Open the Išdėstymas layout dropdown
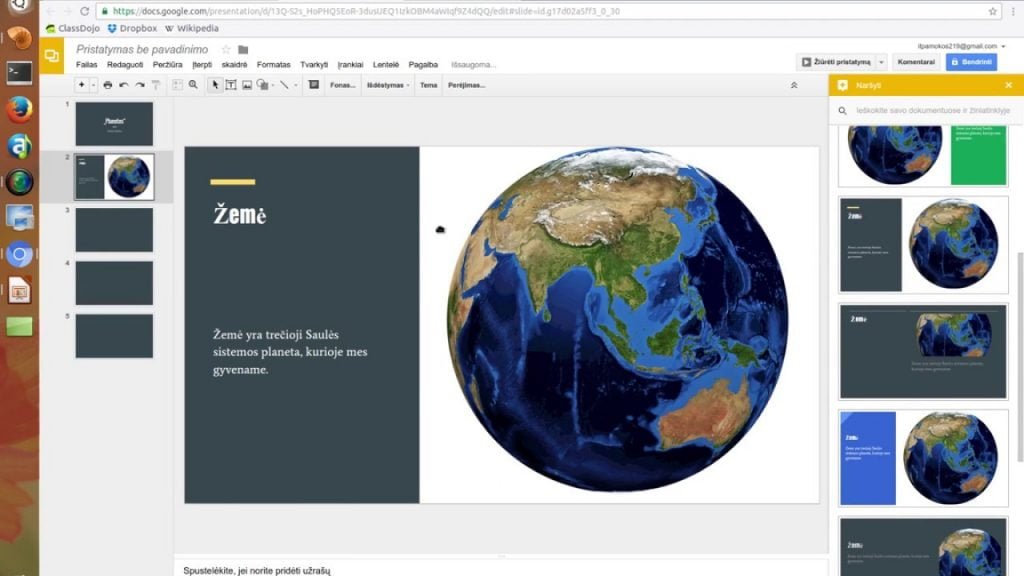The height and width of the screenshot is (576, 1024). (x=388, y=85)
